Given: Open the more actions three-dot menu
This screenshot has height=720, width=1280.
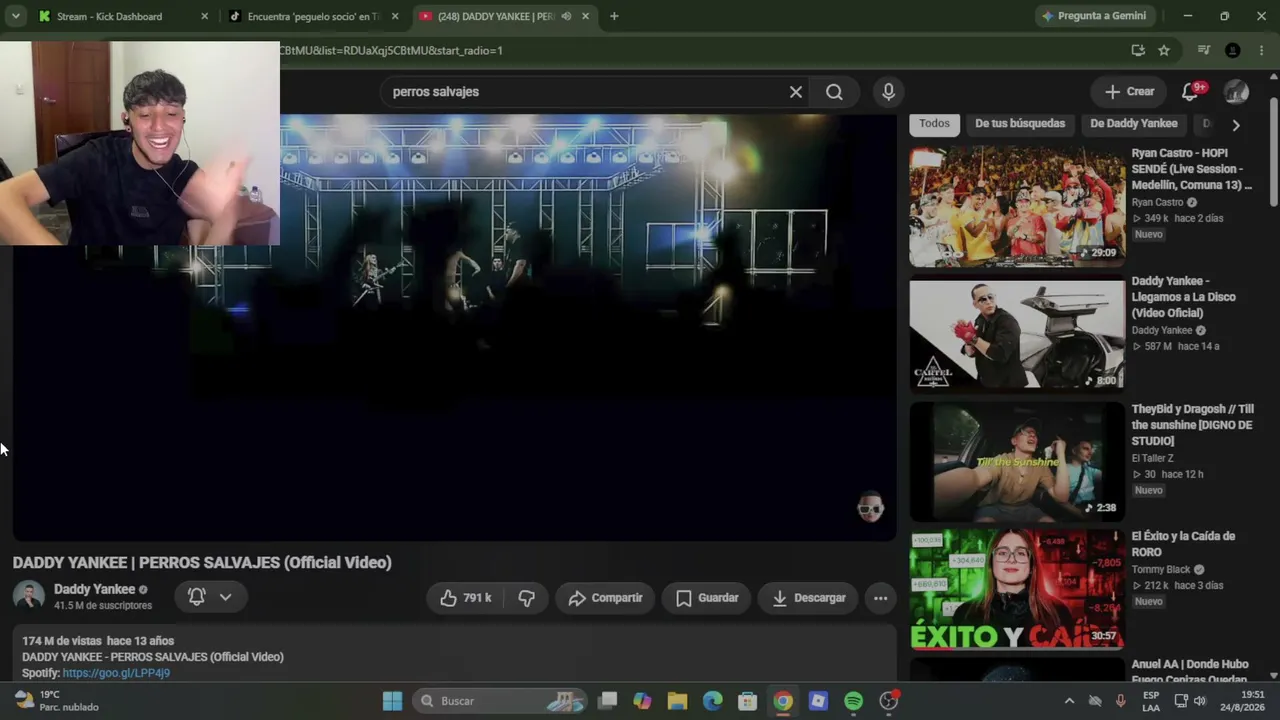Looking at the screenshot, I should (x=880, y=598).
